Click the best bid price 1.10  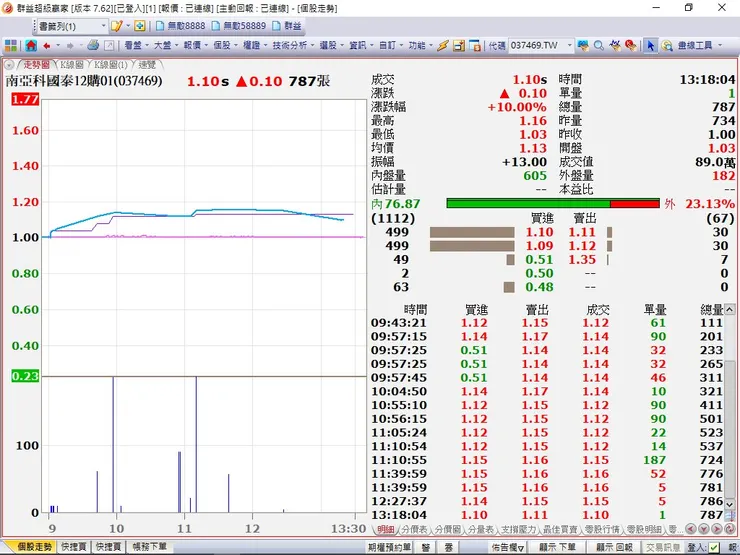click(539, 232)
